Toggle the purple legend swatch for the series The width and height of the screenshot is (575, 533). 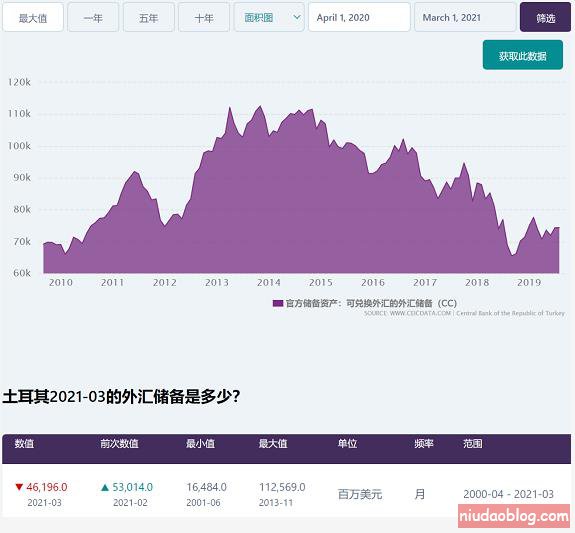(278, 303)
